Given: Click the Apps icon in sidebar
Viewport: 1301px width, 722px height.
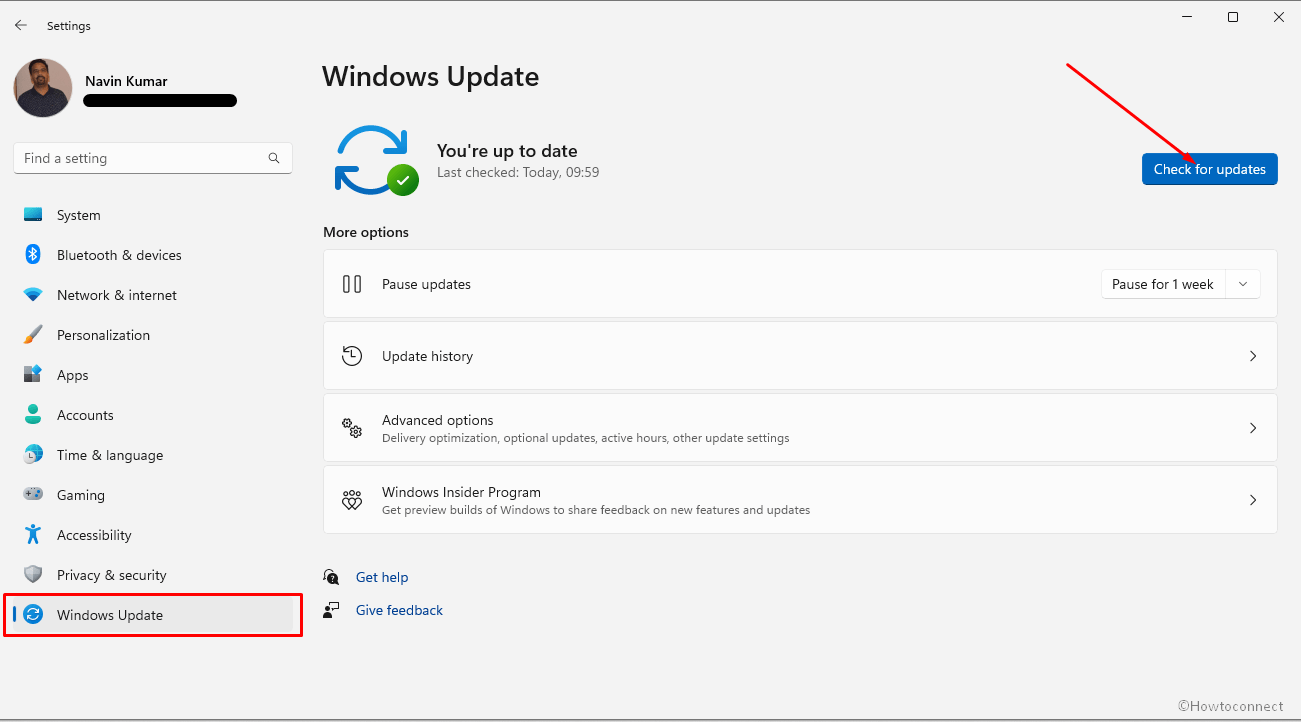Looking at the screenshot, I should coord(33,375).
